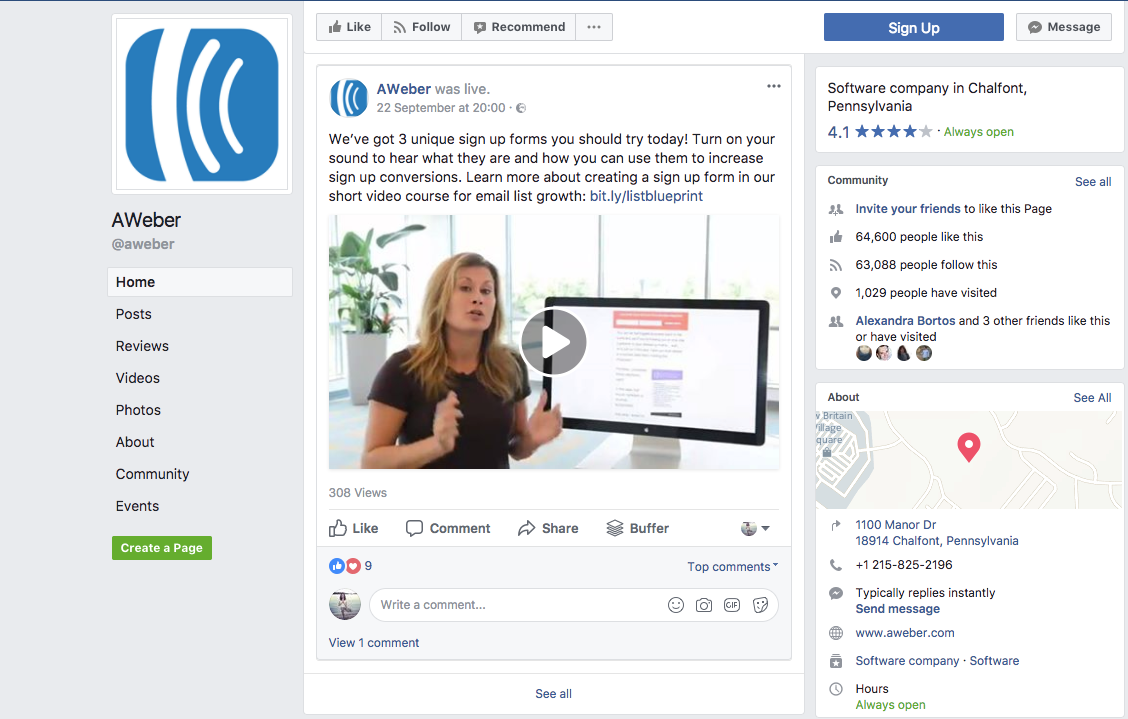The image size is (1128, 719).
Task: Click the red map location pin
Action: coord(969,447)
